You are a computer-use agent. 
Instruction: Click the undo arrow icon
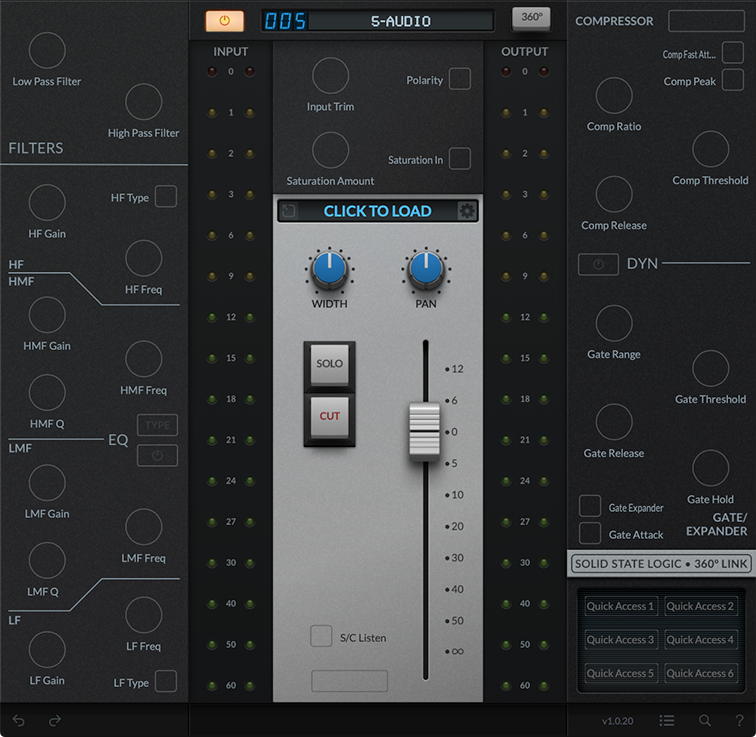click(x=19, y=720)
